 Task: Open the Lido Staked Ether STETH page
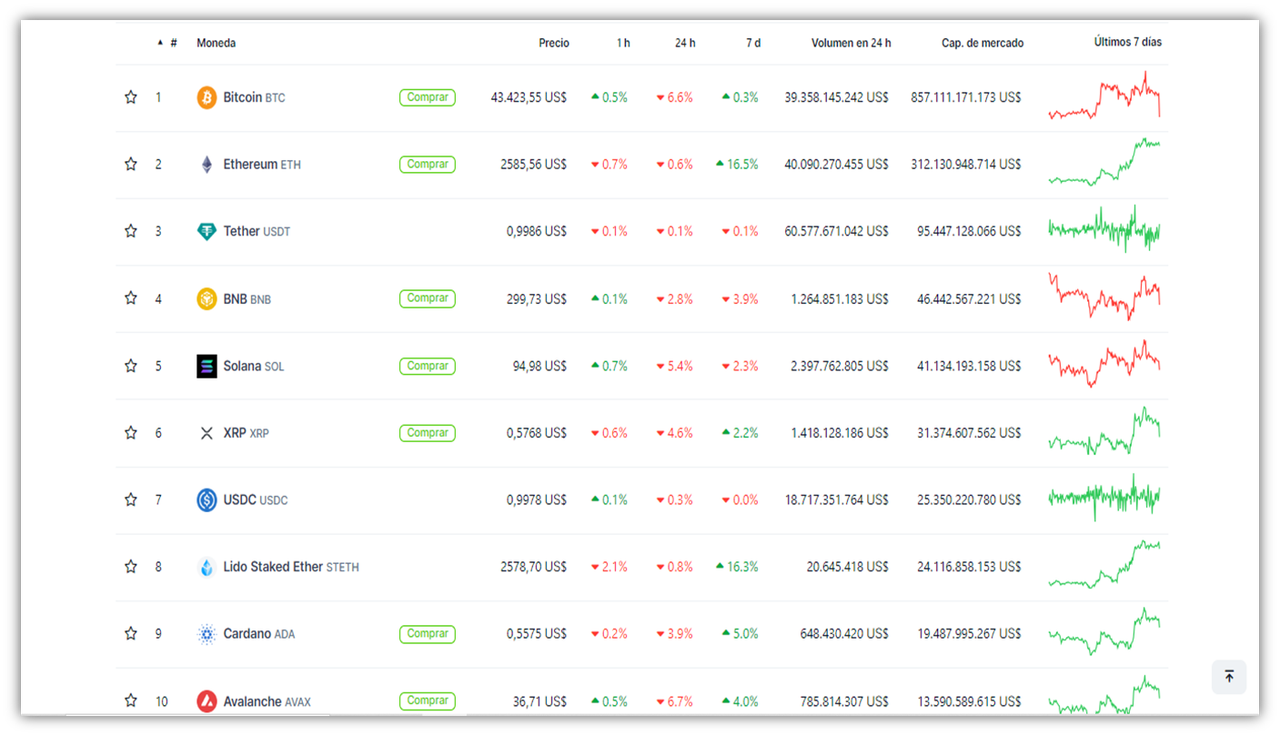click(x=291, y=567)
